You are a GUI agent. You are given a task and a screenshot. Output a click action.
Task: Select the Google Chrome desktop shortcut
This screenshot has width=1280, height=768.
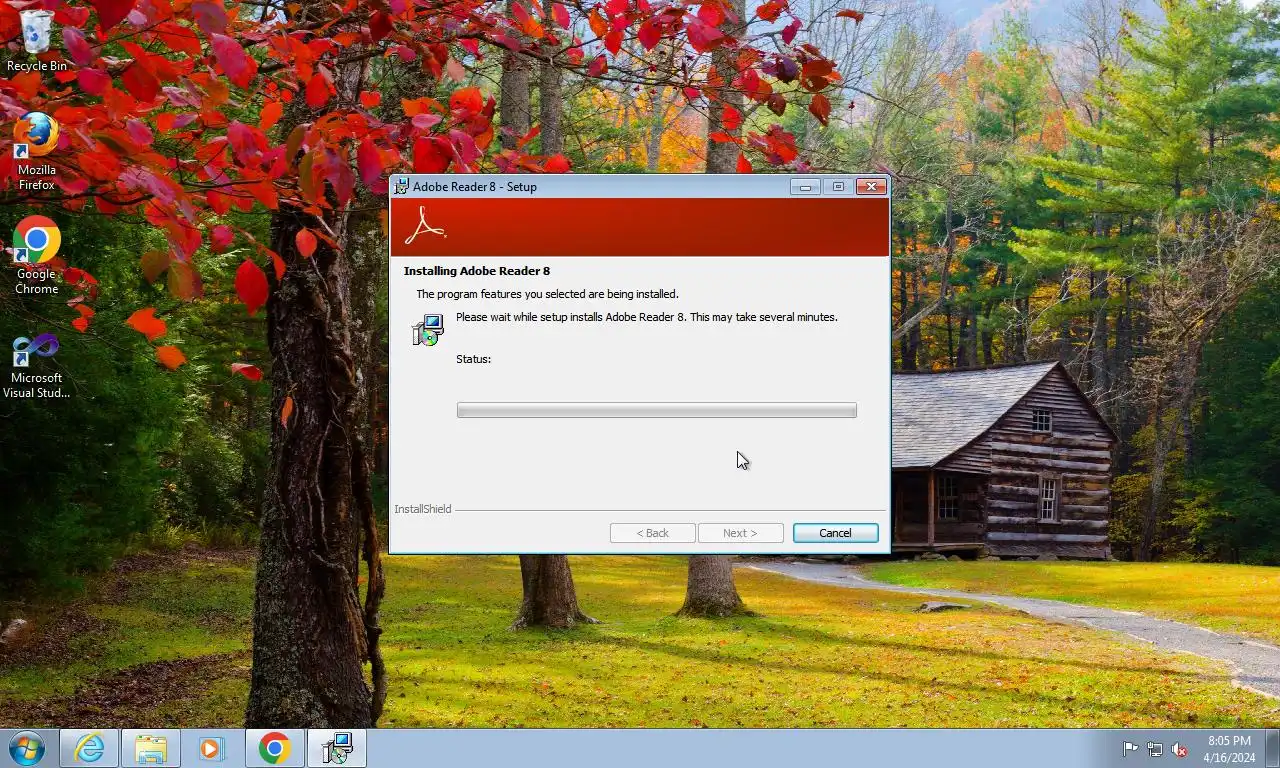(36, 256)
